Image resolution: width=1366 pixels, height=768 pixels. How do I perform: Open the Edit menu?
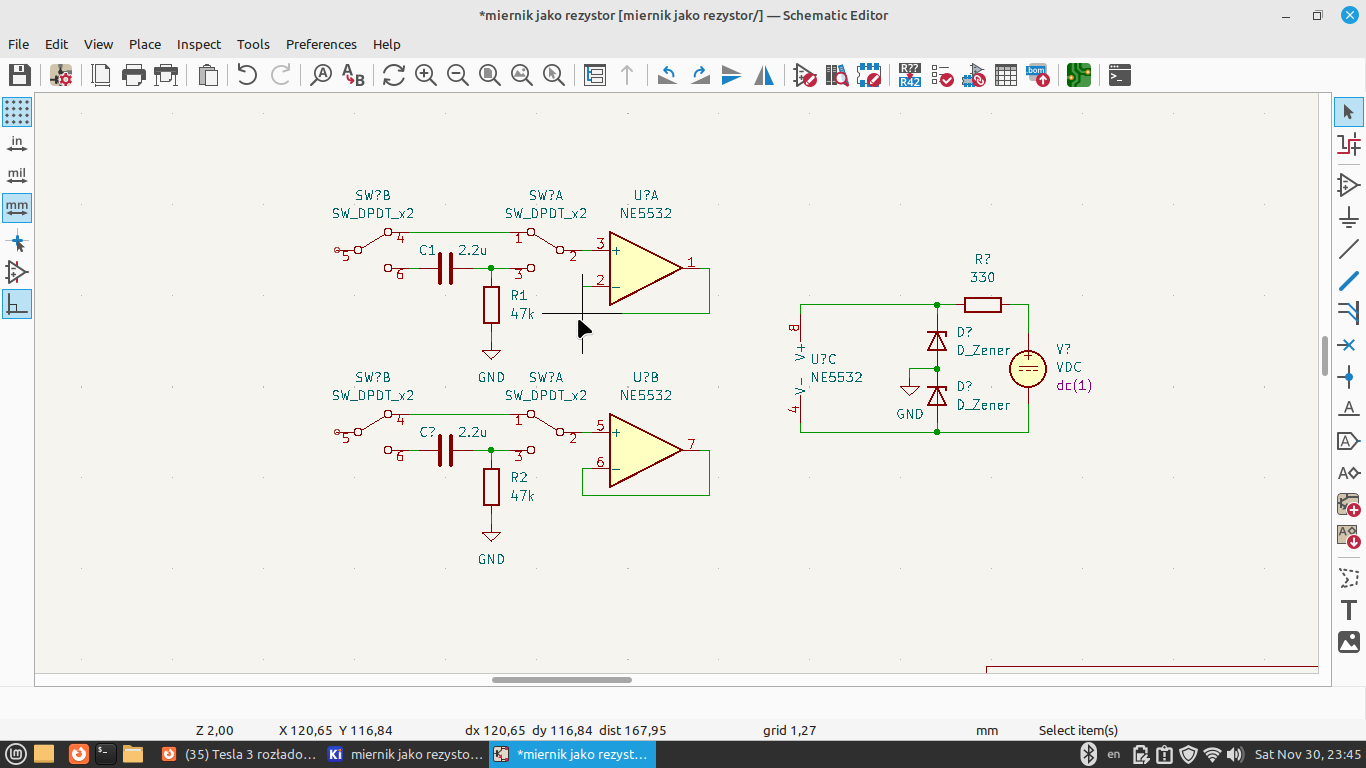[x=56, y=44]
